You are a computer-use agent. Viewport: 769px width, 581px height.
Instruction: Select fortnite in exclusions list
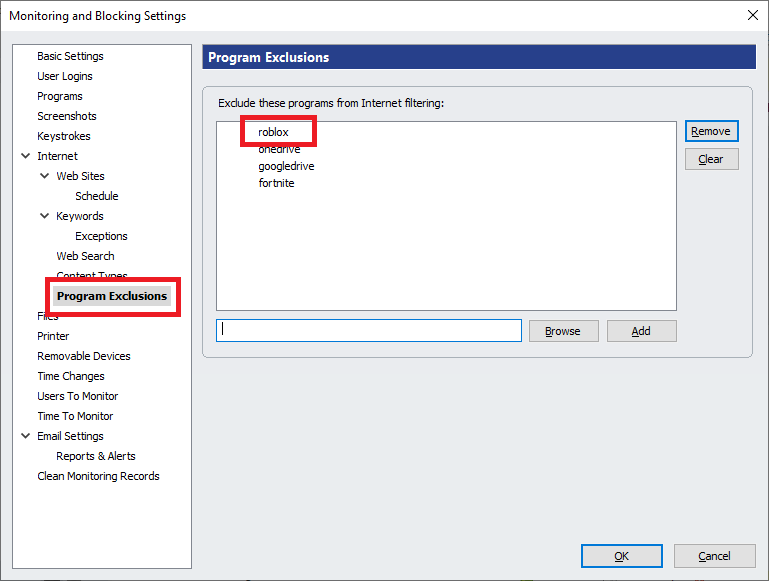click(x=276, y=183)
